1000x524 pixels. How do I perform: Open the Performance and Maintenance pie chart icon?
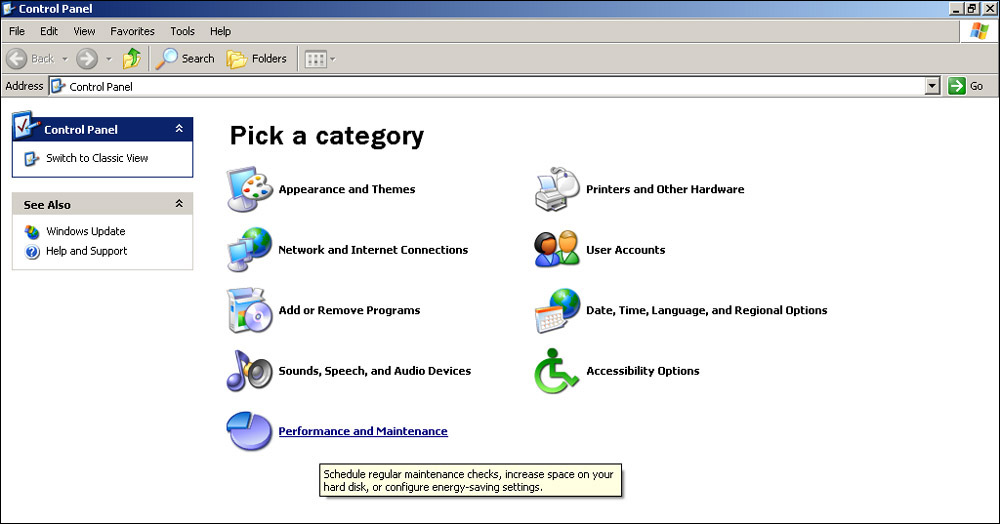click(x=249, y=432)
